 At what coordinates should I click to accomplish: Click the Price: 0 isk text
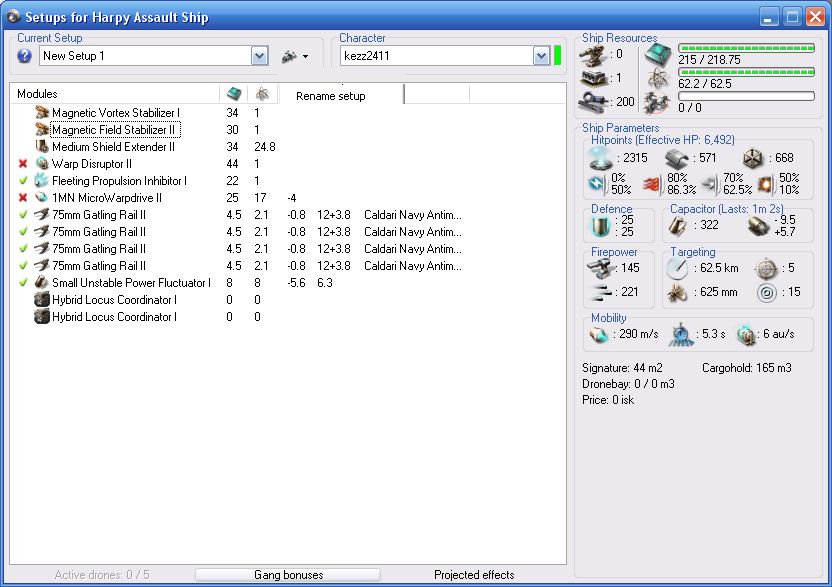[608, 400]
